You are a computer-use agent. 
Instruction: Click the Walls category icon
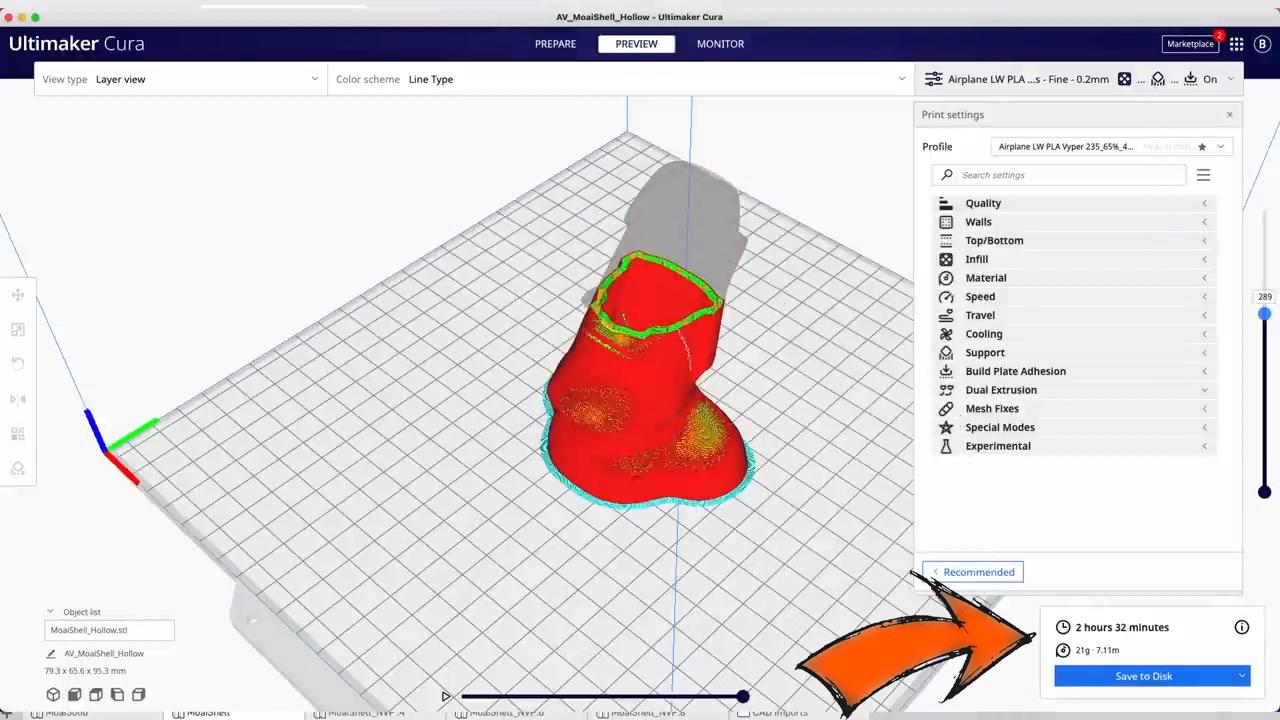click(945, 222)
